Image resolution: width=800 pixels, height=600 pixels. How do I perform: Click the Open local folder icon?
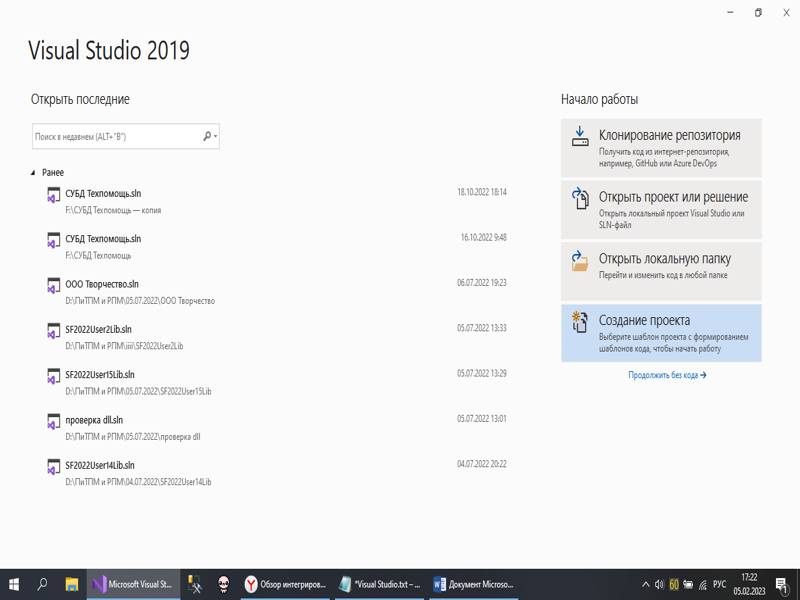point(580,261)
